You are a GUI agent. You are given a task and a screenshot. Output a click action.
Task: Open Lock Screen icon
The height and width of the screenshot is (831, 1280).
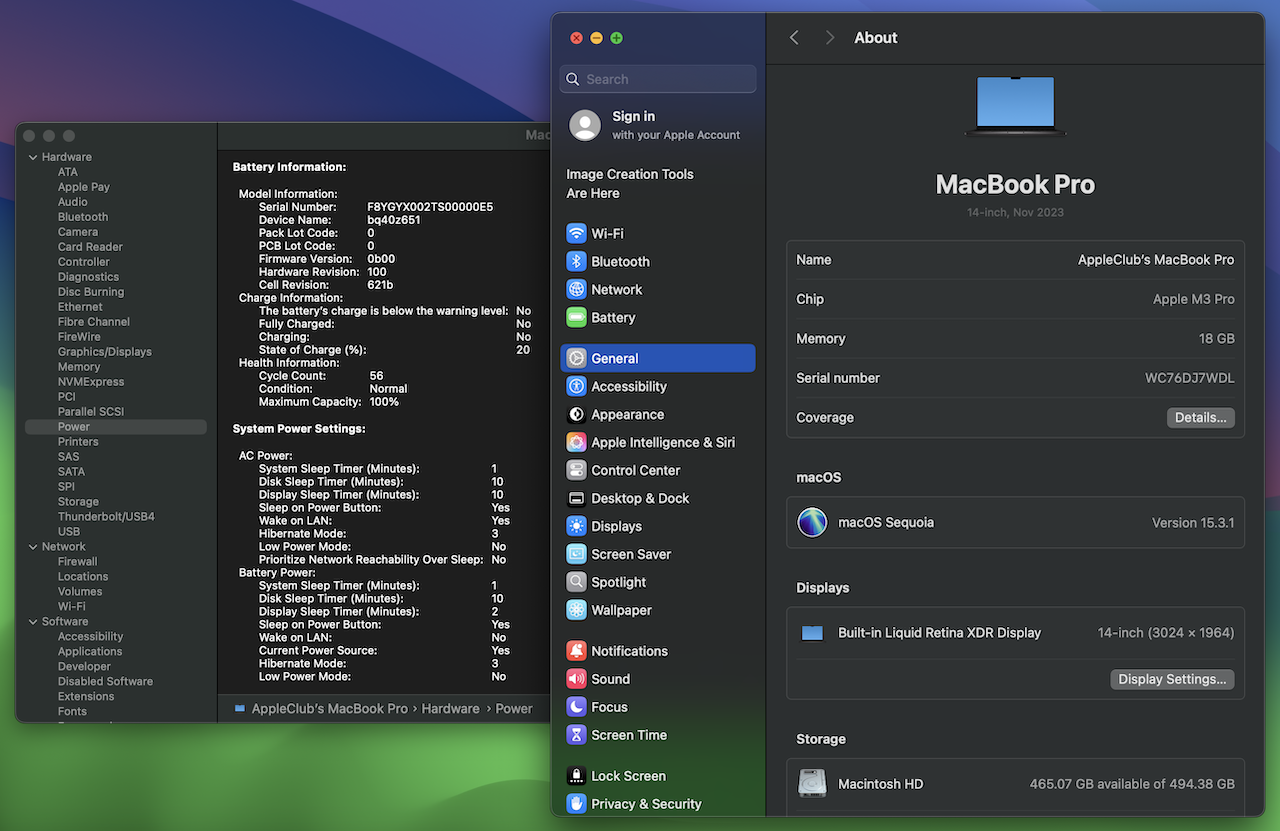[x=576, y=776]
